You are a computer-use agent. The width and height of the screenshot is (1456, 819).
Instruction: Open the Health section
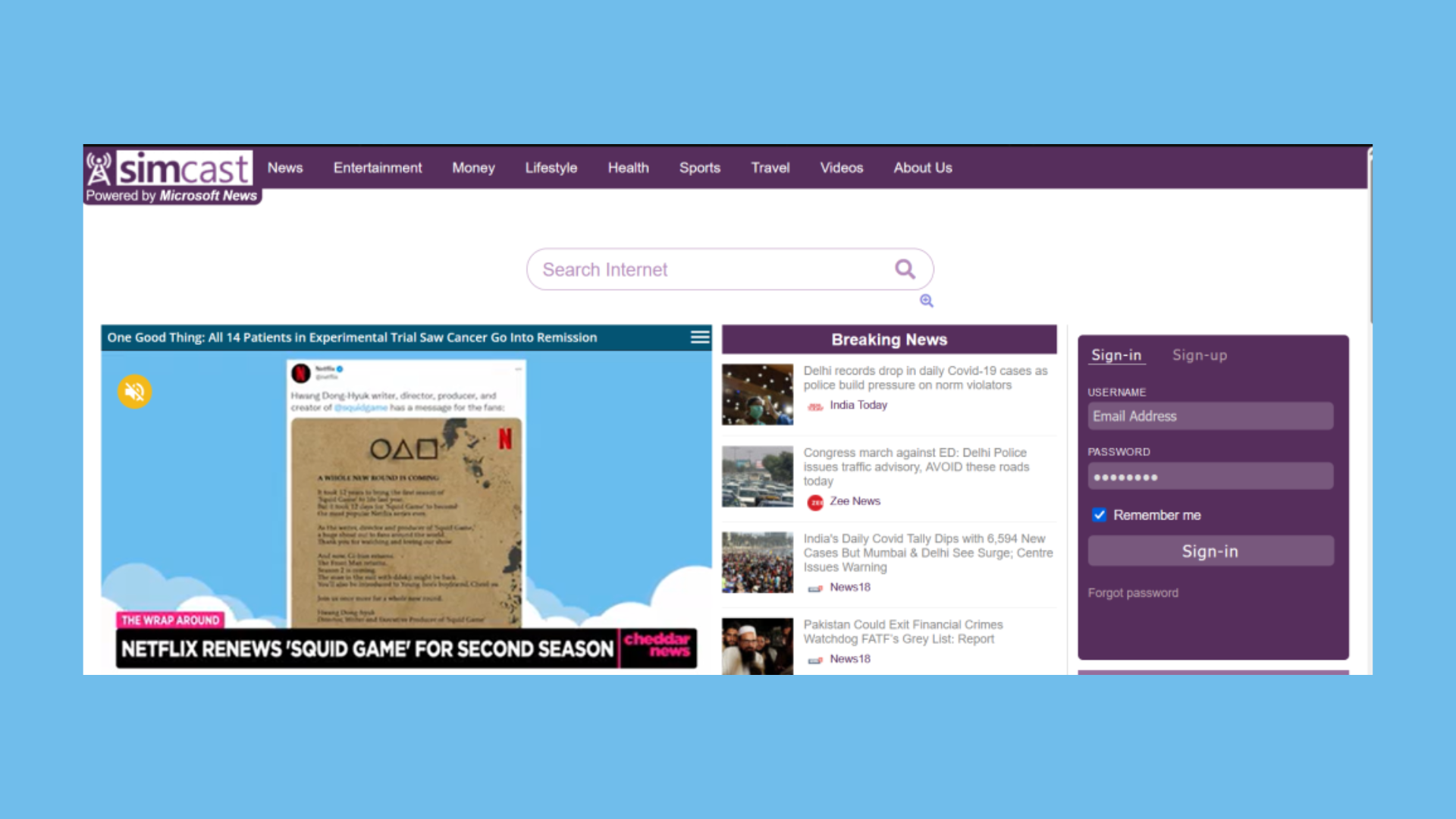pyautogui.click(x=629, y=168)
